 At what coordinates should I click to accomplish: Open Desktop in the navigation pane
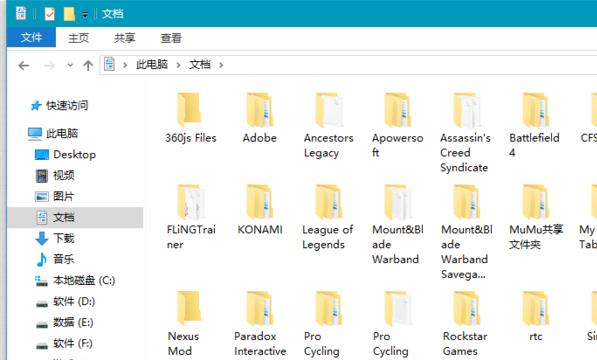(x=65, y=155)
